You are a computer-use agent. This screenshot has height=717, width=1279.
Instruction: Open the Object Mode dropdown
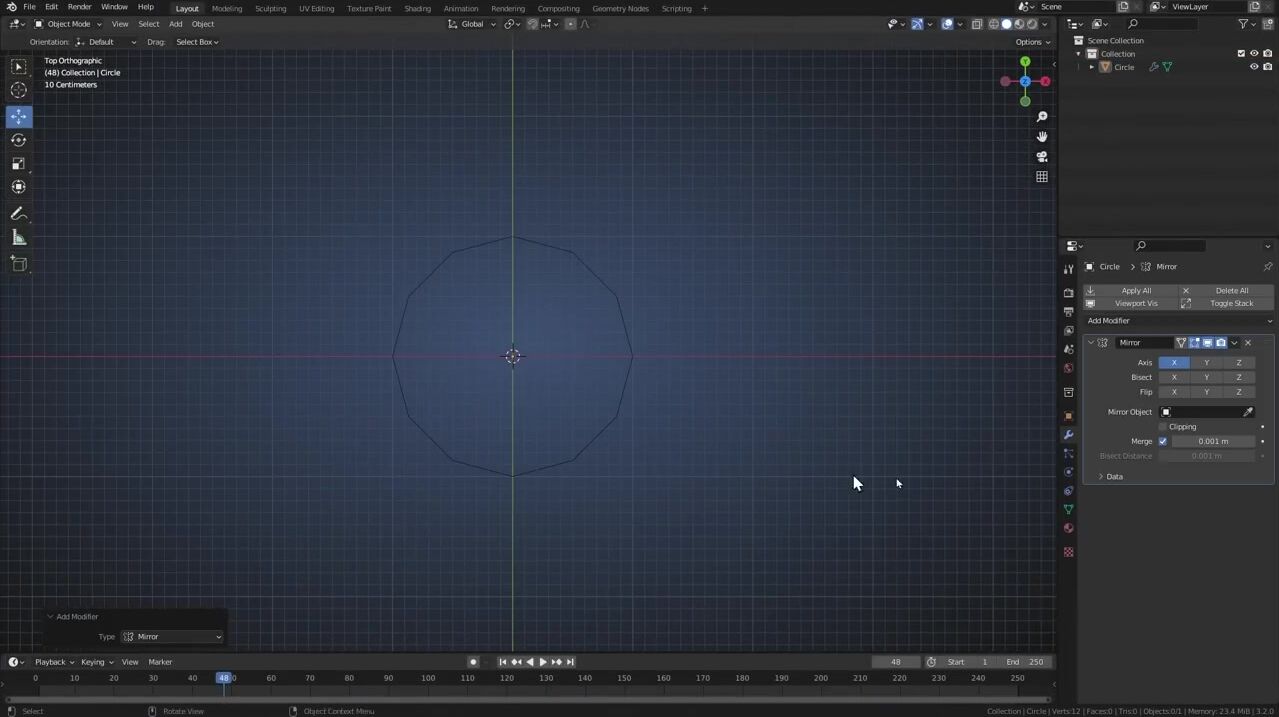tap(68, 24)
